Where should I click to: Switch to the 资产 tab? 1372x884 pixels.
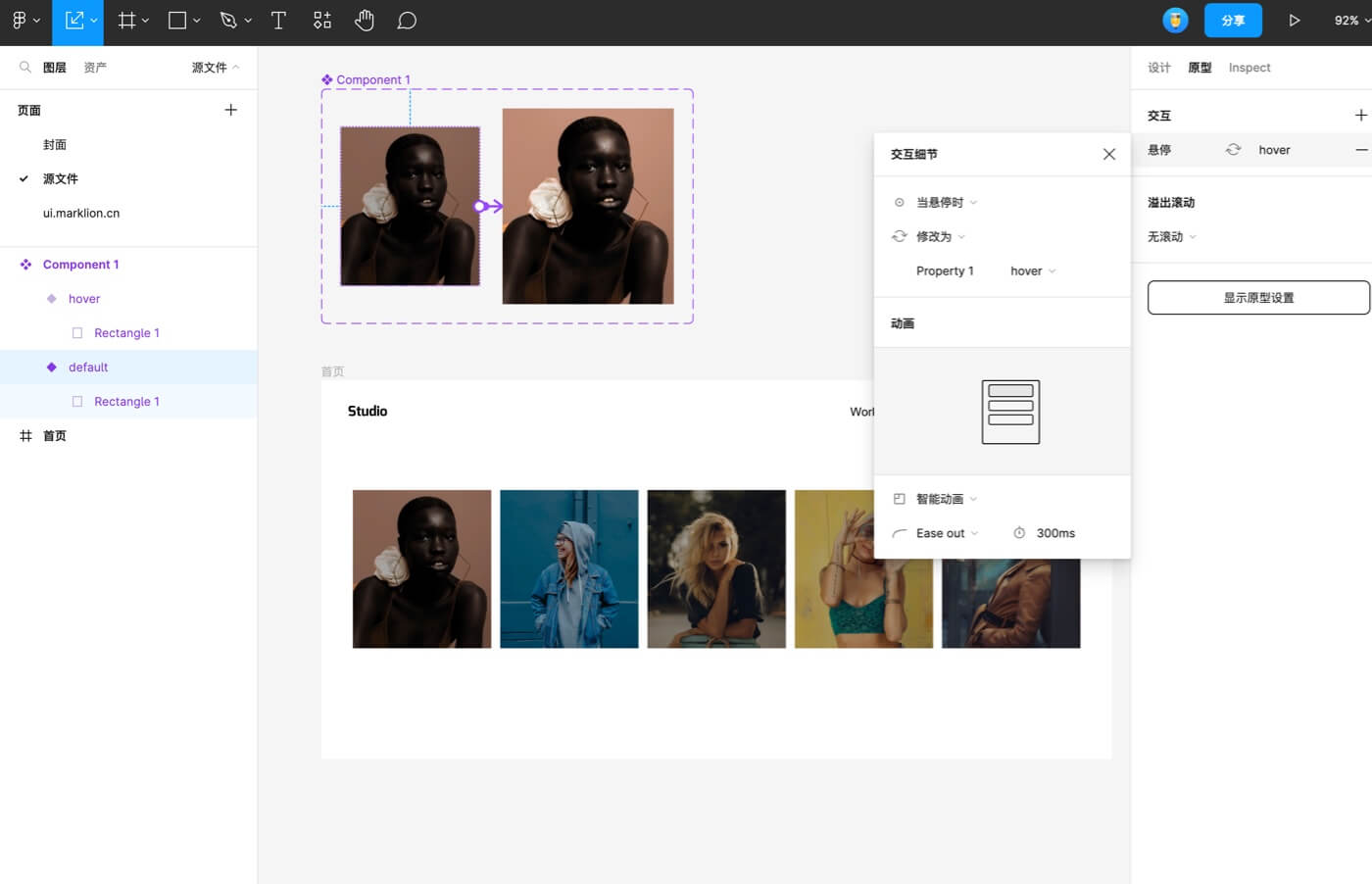[95, 68]
